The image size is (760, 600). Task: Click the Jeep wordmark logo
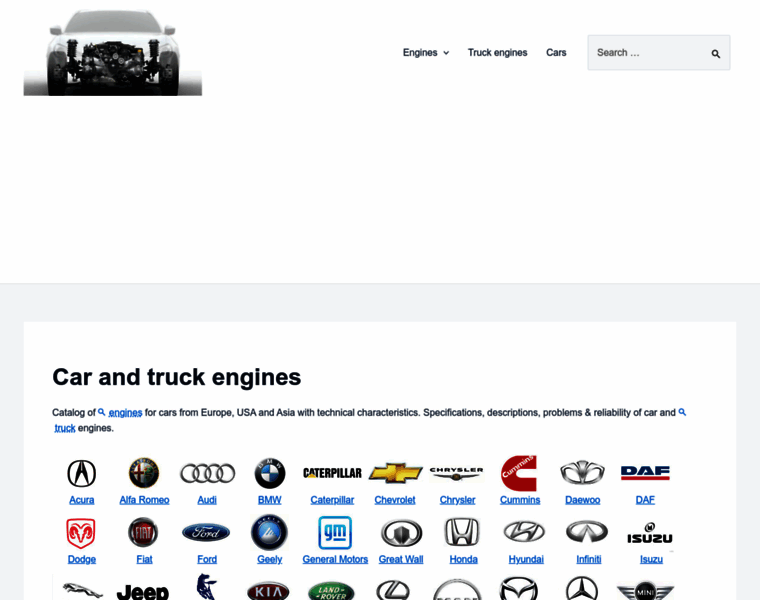[x=143, y=592]
